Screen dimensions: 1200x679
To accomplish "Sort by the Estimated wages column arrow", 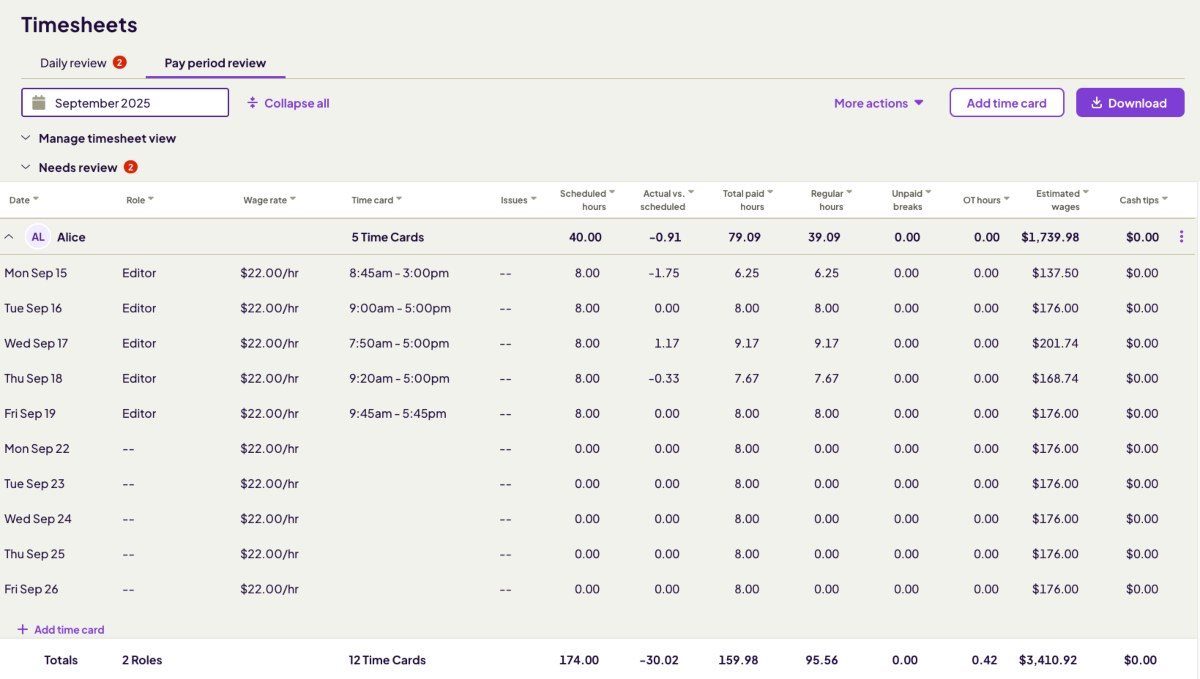I will 1085,193.
